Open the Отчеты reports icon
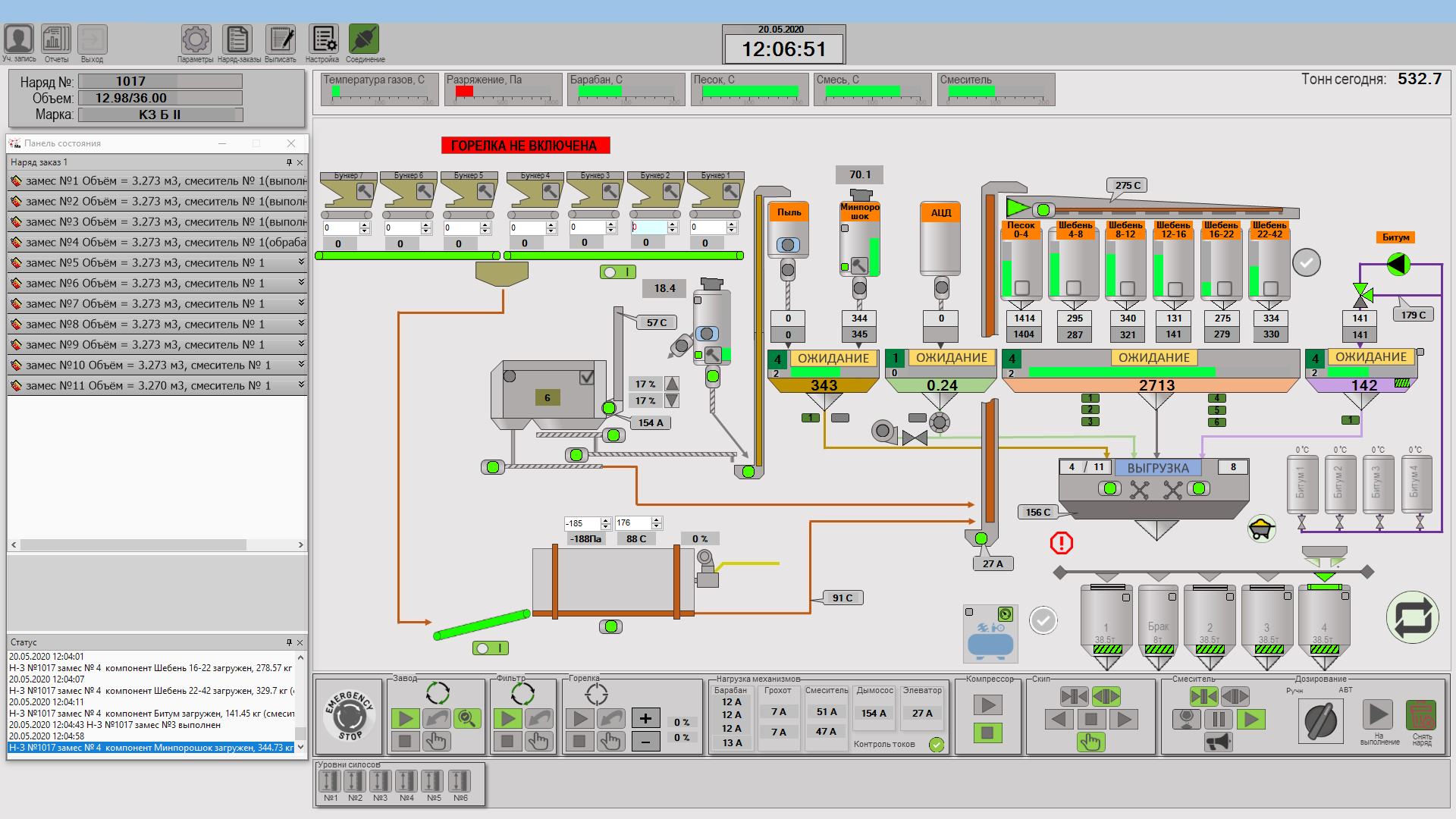The height and width of the screenshot is (819, 1456). (x=56, y=39)
